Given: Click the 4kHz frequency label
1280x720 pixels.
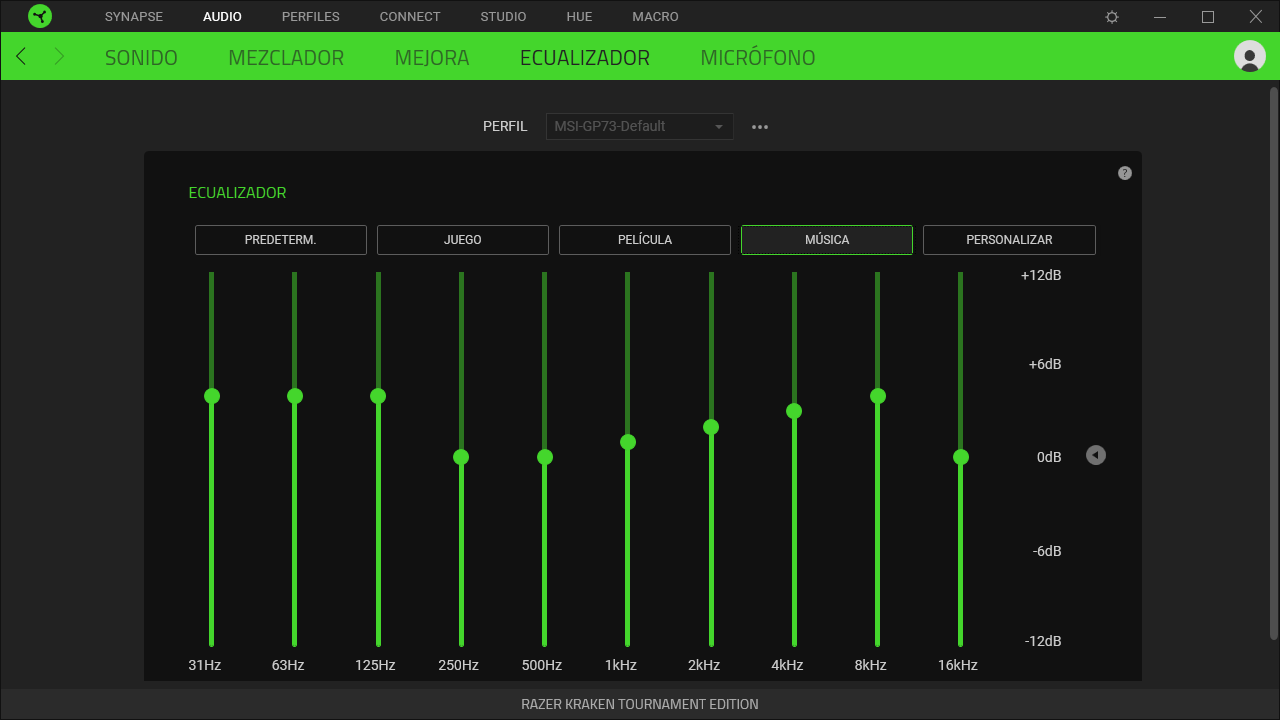Looking at the screenshot, I should [x=787, y=665].
